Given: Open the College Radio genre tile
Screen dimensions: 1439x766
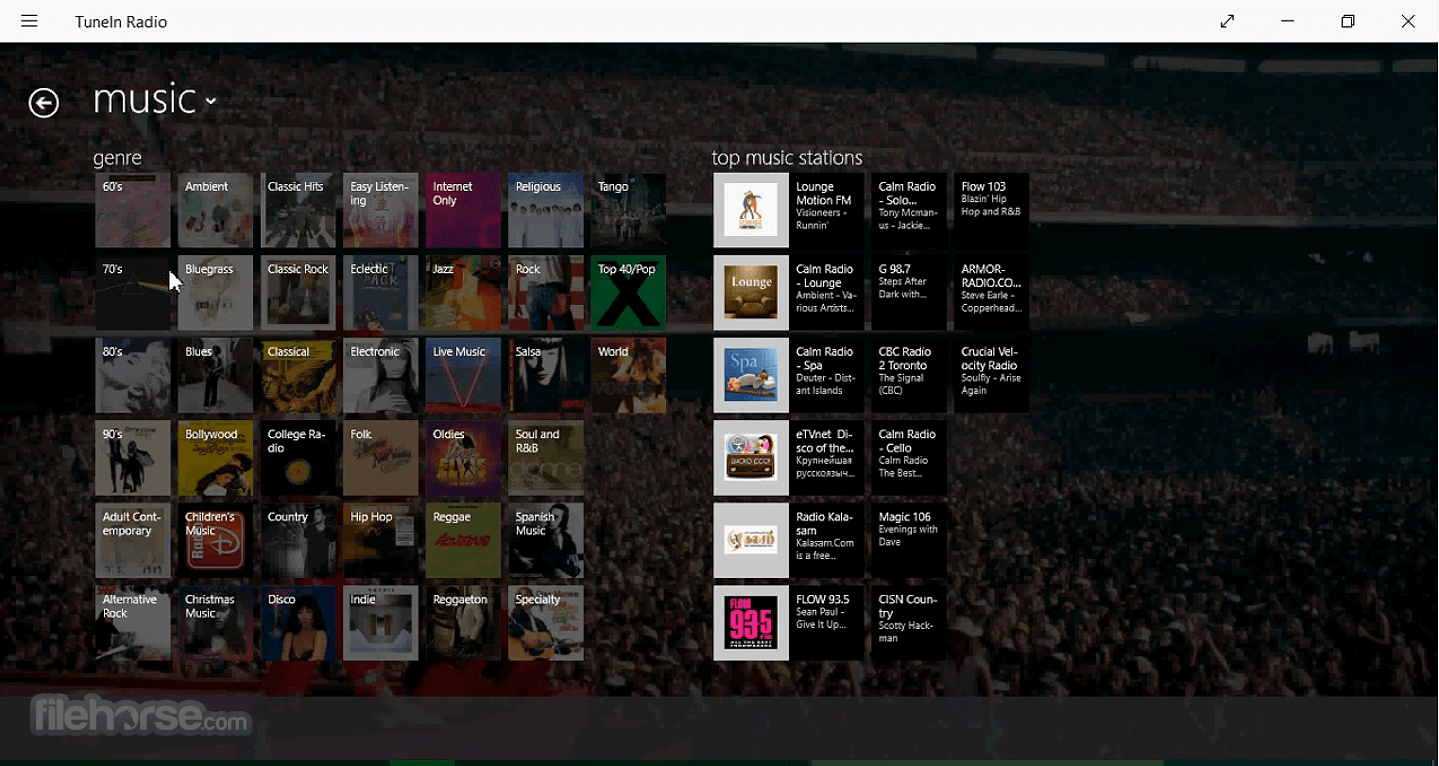Looking at the screenshot, I should pos(298,458).
